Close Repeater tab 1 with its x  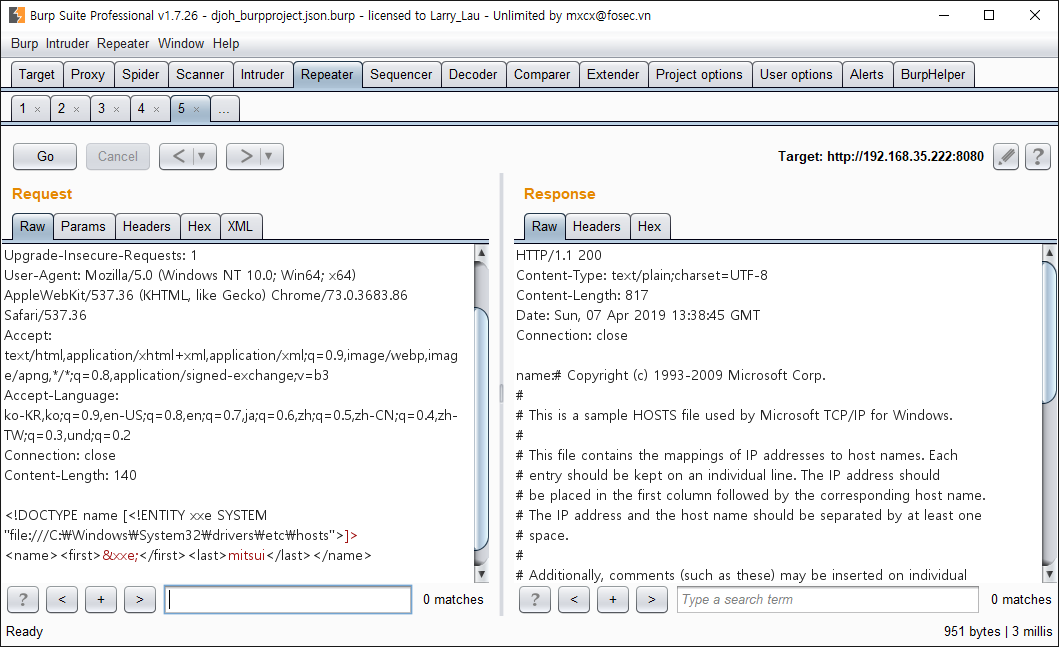click(x=37, y=109)
